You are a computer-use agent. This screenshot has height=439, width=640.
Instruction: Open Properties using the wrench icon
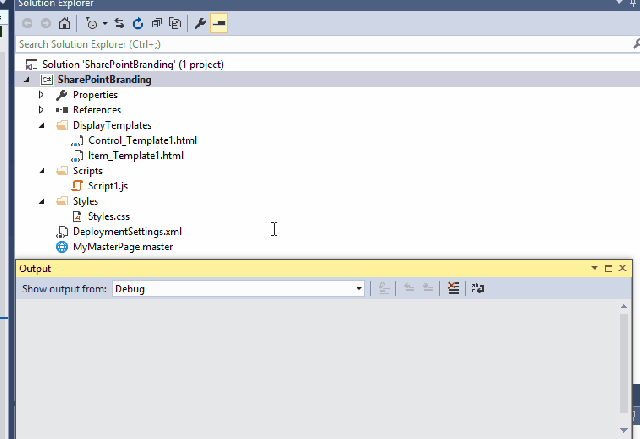tap(200, 23)
